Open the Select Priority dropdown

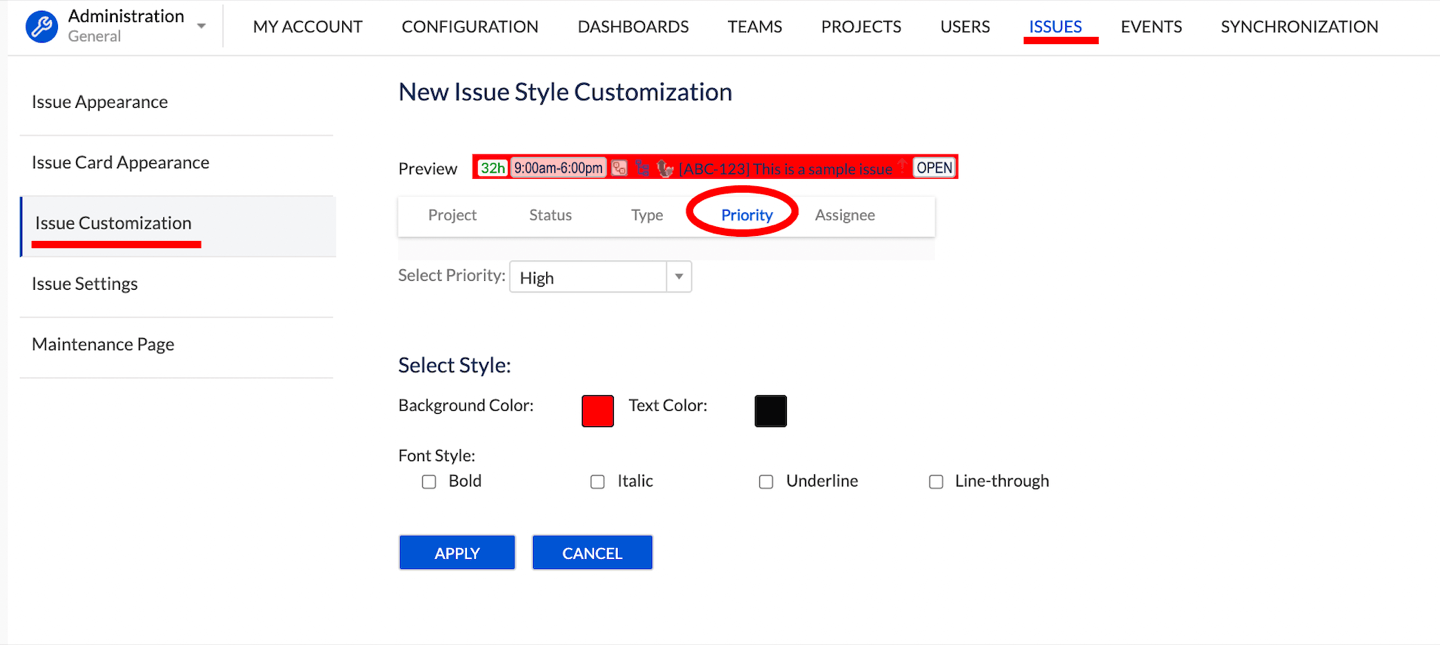[x=600, y=277]
